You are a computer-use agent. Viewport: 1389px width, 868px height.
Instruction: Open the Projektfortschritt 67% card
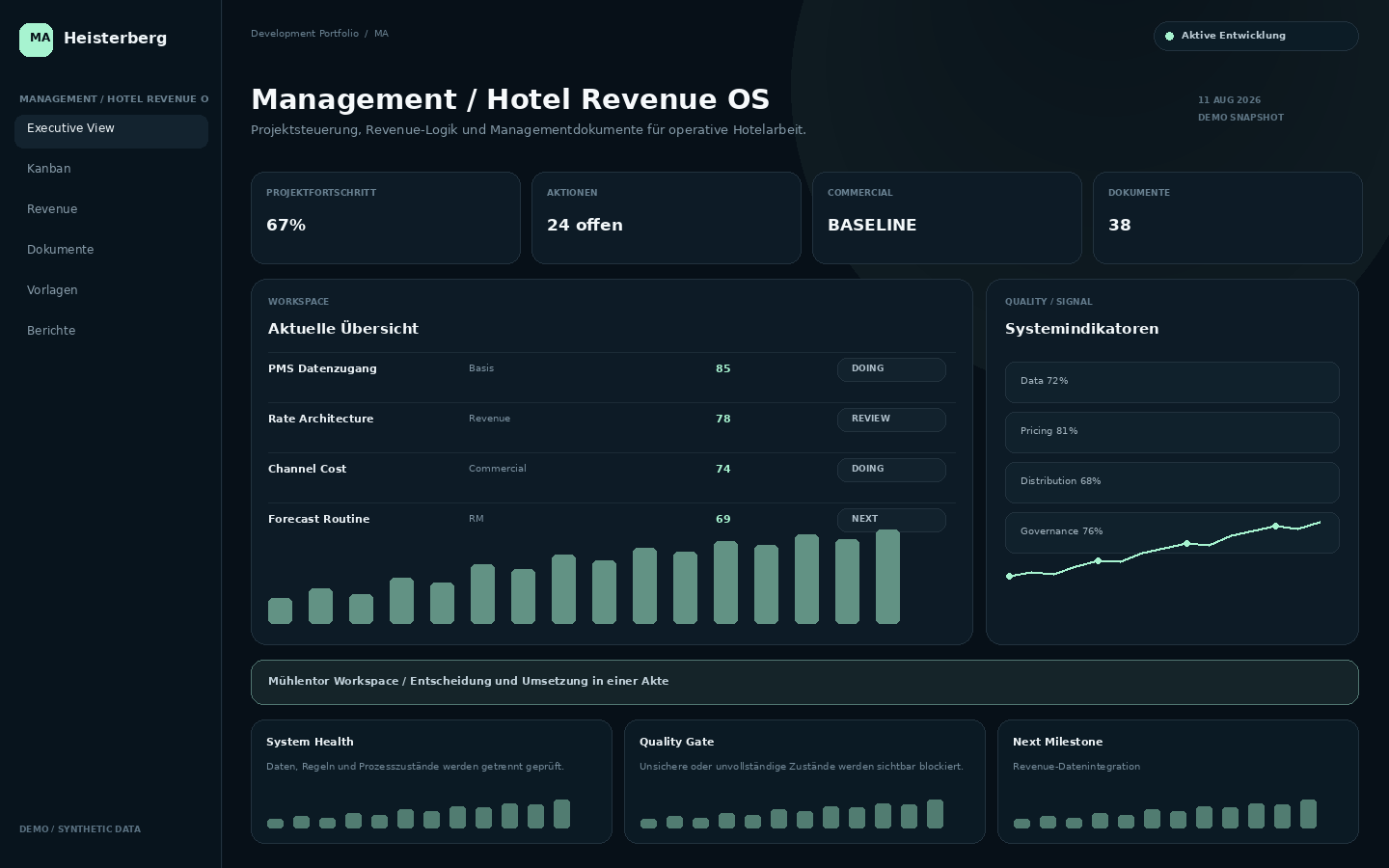point(386,218)
